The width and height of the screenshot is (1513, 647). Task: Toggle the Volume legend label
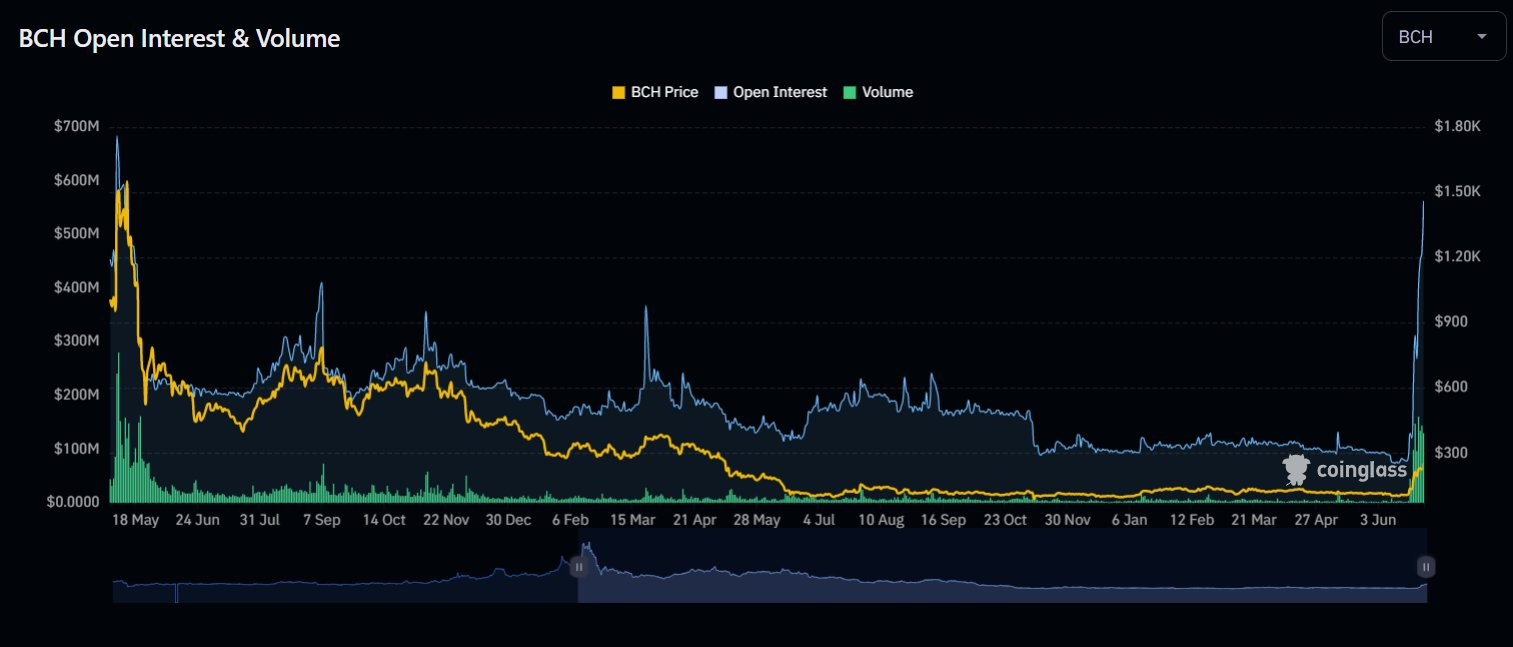(887, 92)
